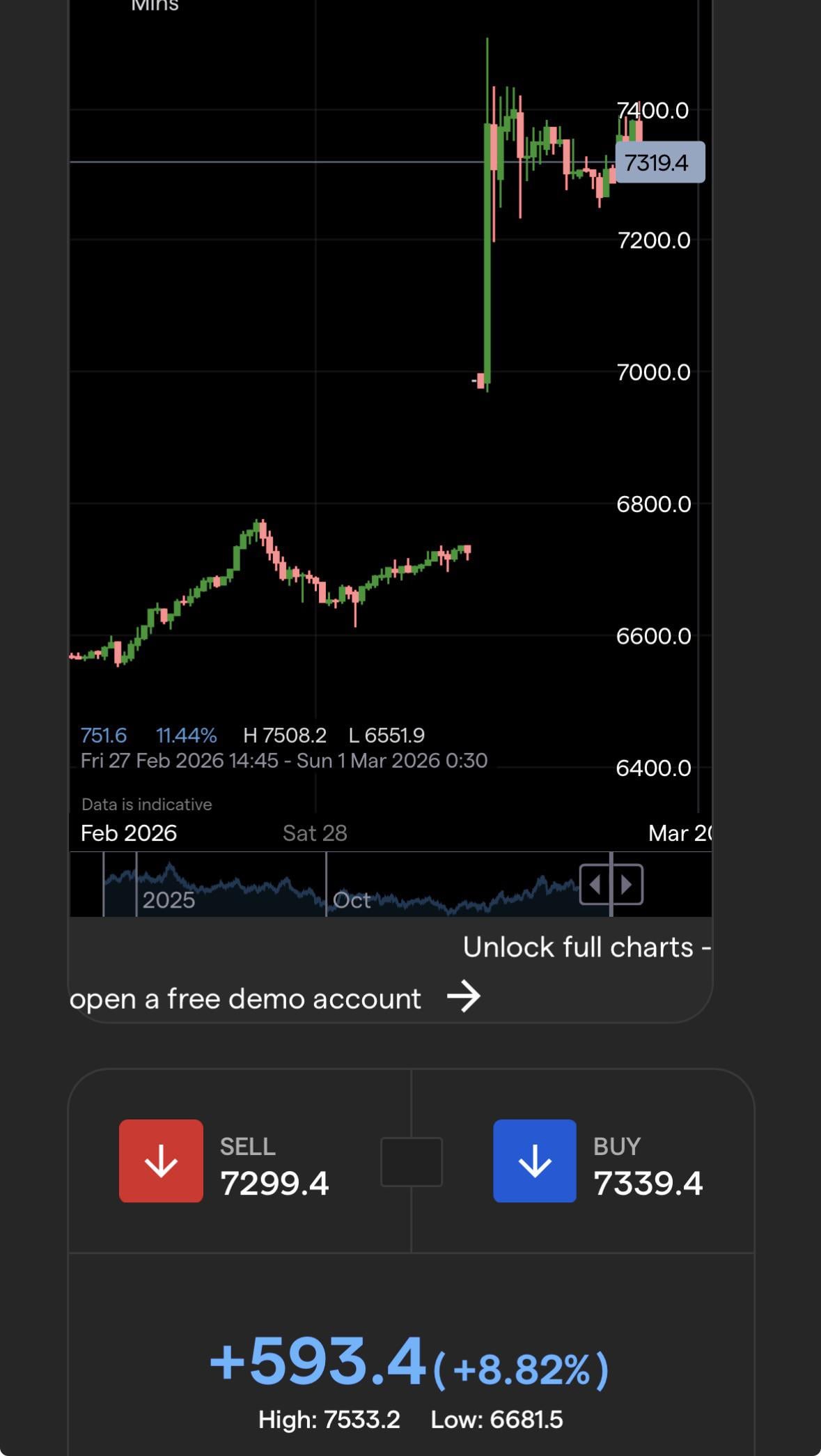This screenshot has height=1456, width=821.
Task: Click the small box between Sell and Buy
Action: click(412, 1161)
